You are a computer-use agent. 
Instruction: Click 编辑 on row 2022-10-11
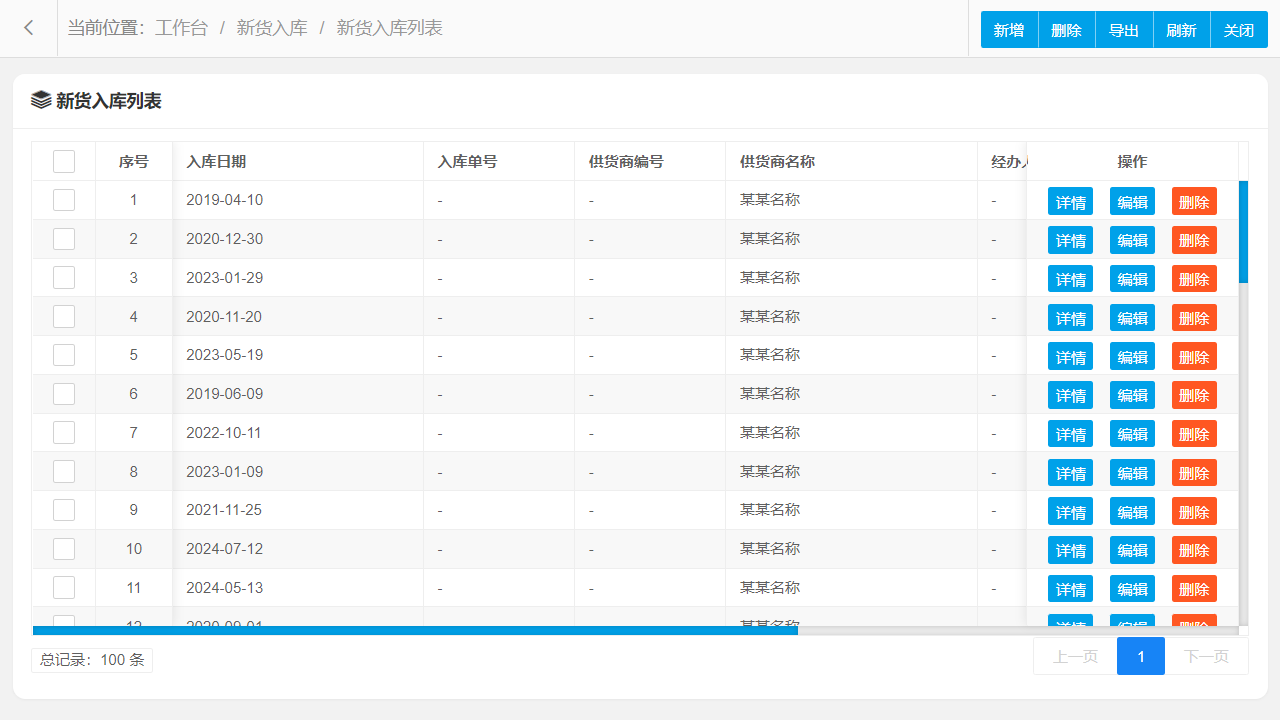tap(1132, 434)
